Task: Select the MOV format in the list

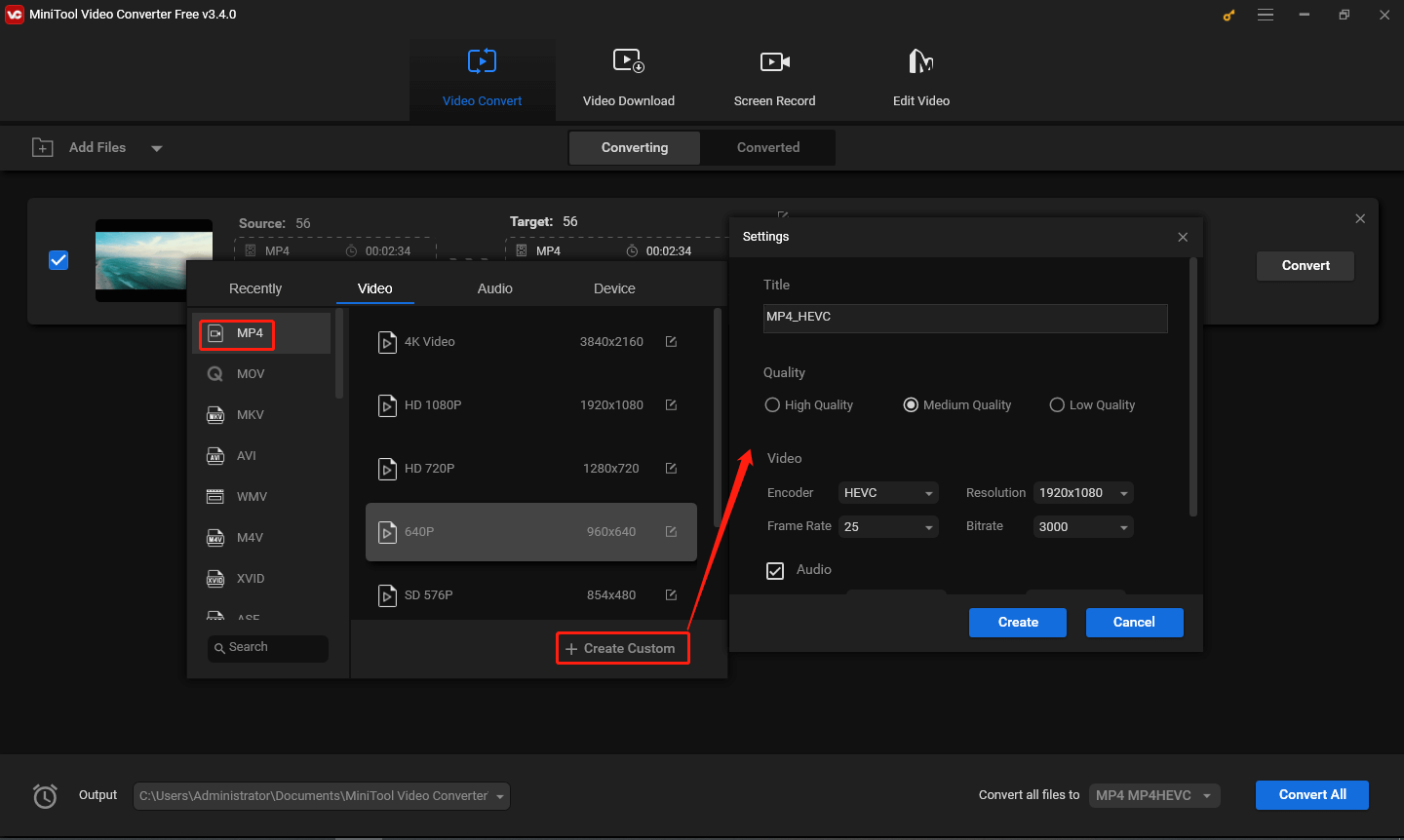Action: (261, 374)
